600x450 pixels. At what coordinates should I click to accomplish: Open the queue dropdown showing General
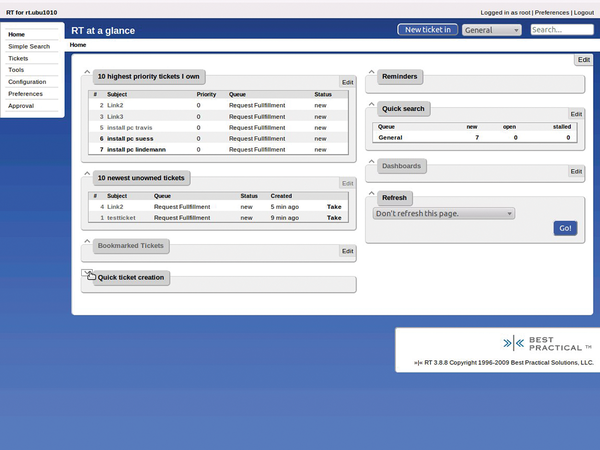[x=491, y=30]
